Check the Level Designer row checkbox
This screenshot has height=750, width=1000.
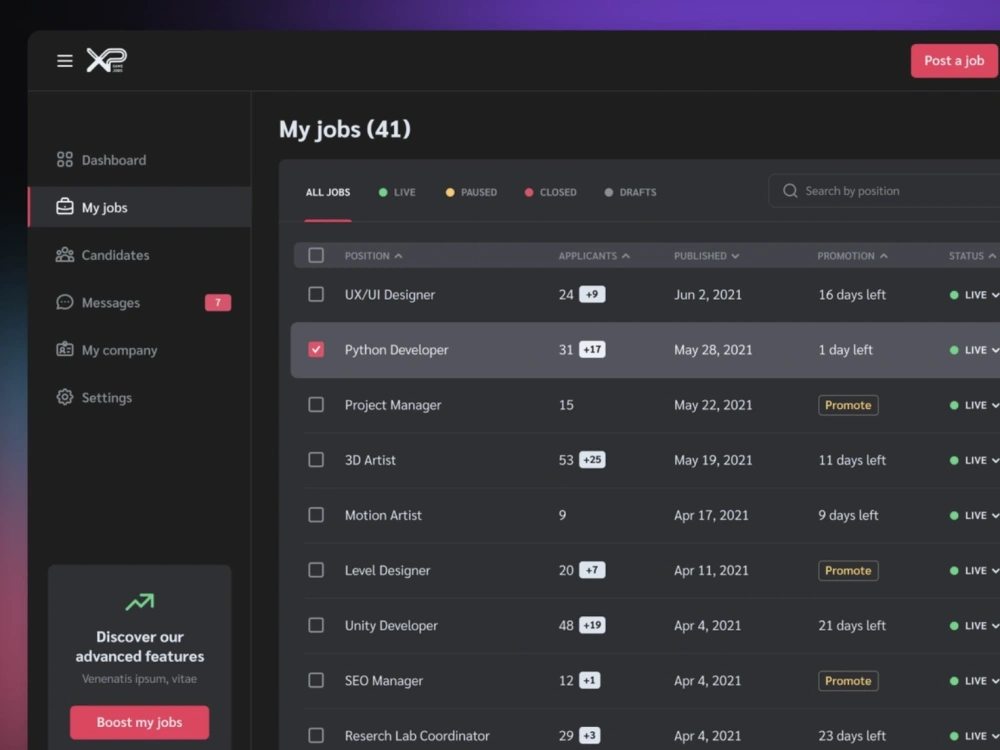click(316, 570)
